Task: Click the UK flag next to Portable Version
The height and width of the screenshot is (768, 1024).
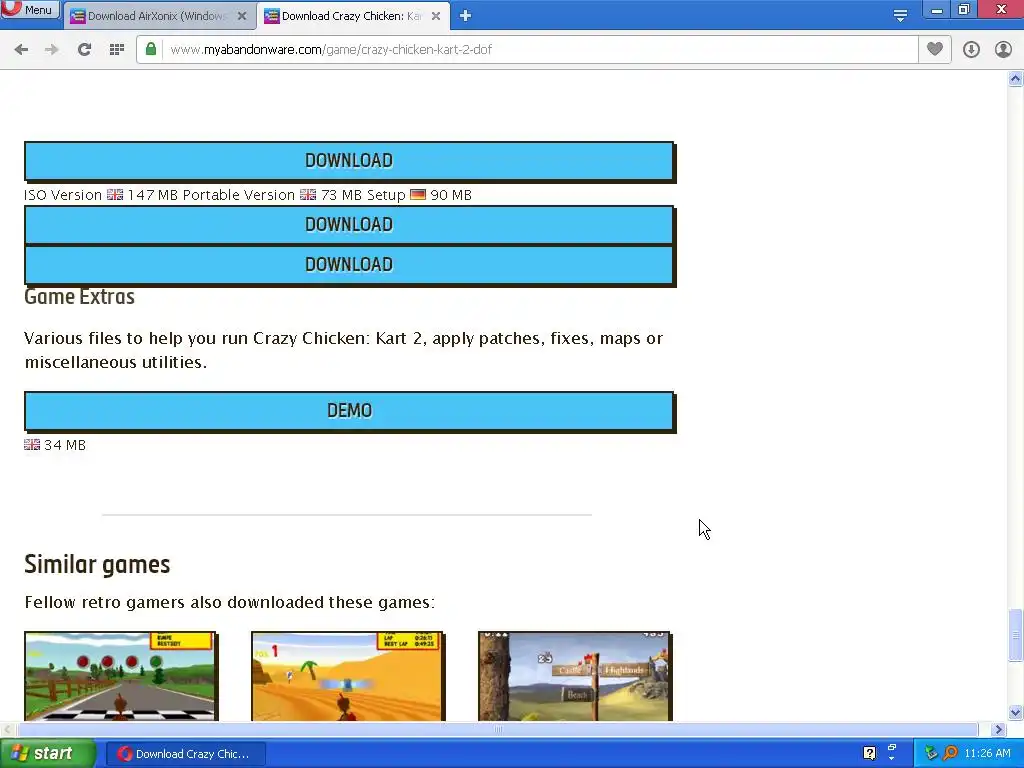Action: pos(308,195)
